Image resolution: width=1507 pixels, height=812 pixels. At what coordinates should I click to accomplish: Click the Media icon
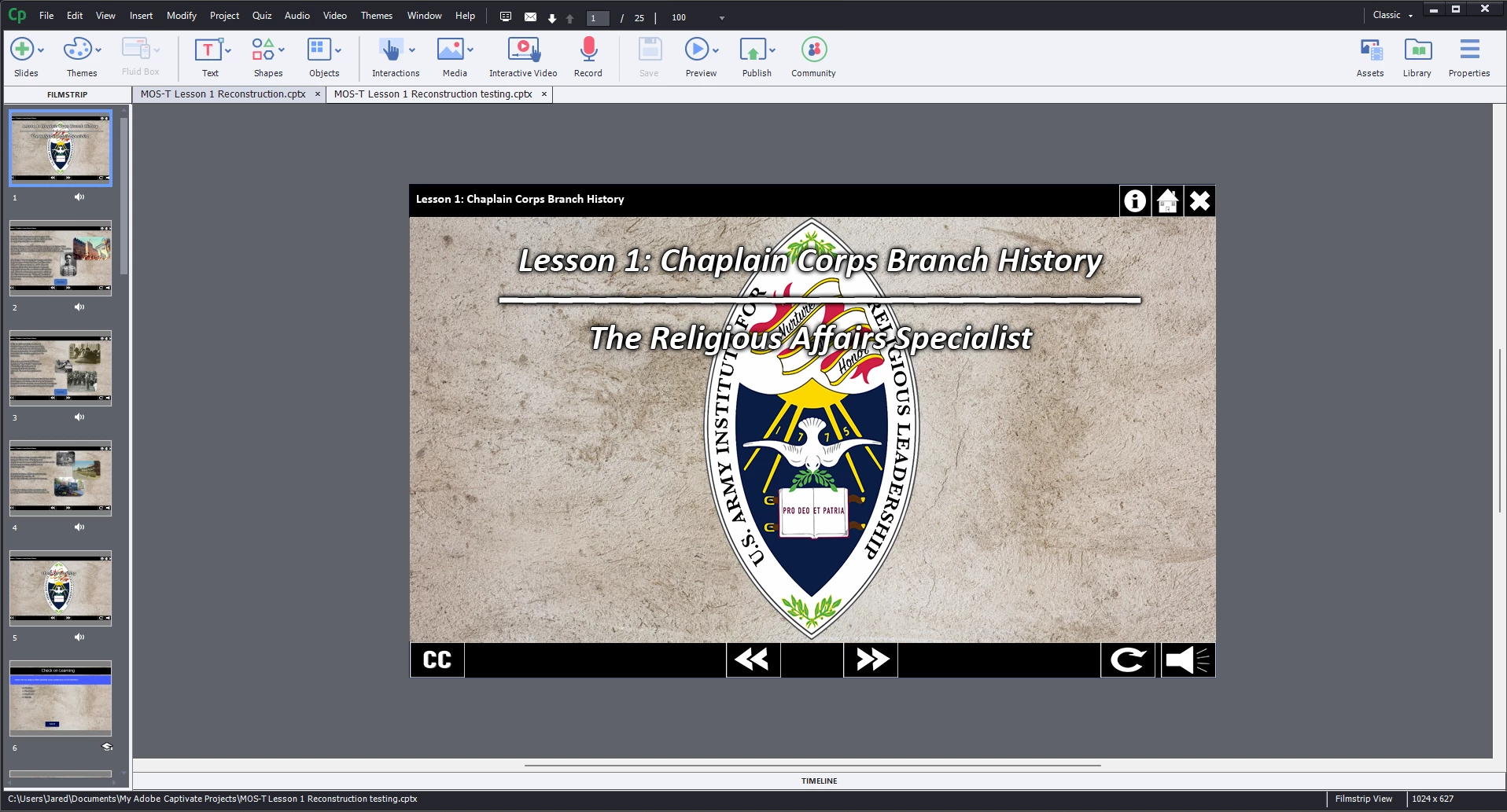pos(450,50)
